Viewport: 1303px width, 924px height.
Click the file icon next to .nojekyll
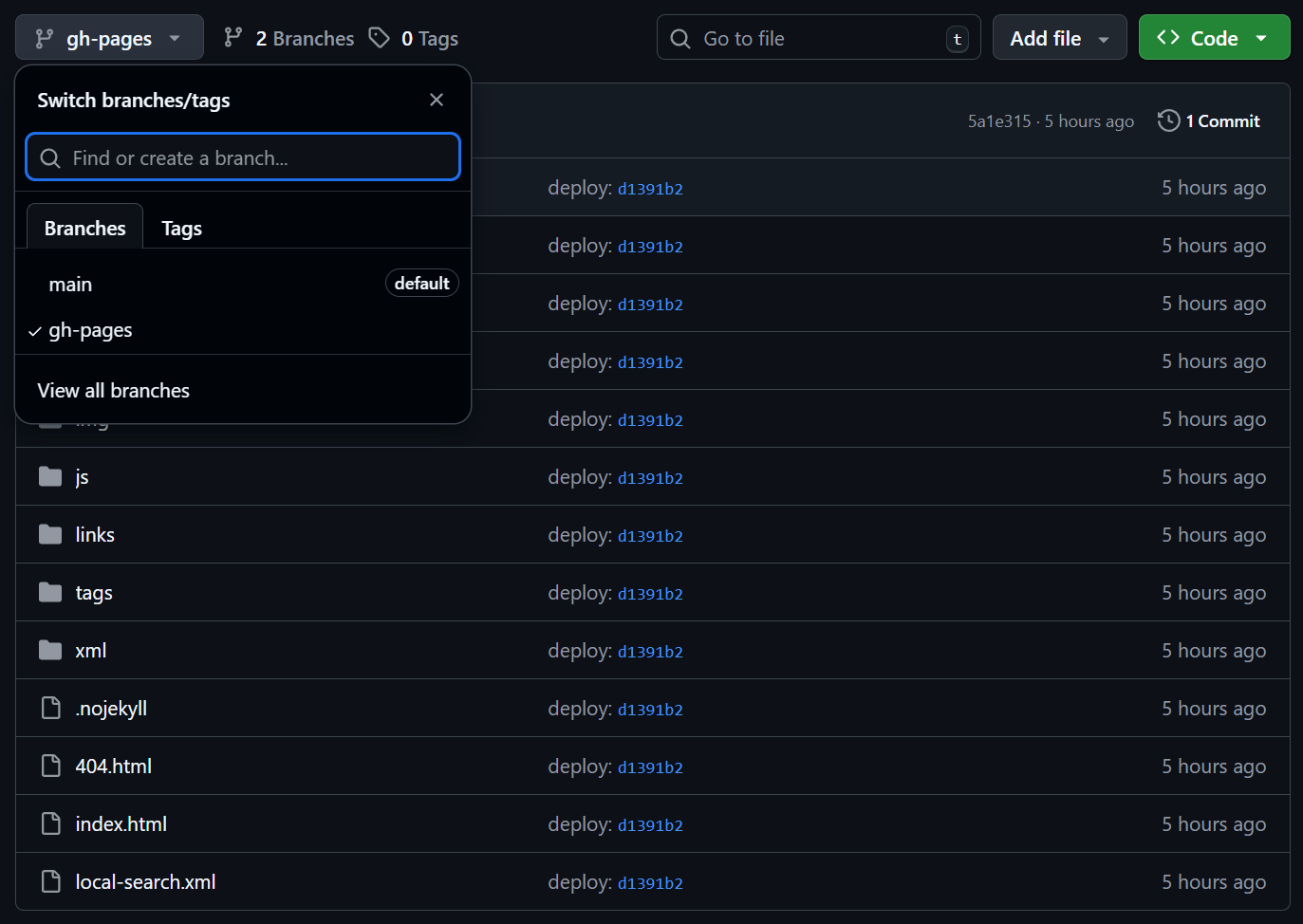[x=51, y=708]
